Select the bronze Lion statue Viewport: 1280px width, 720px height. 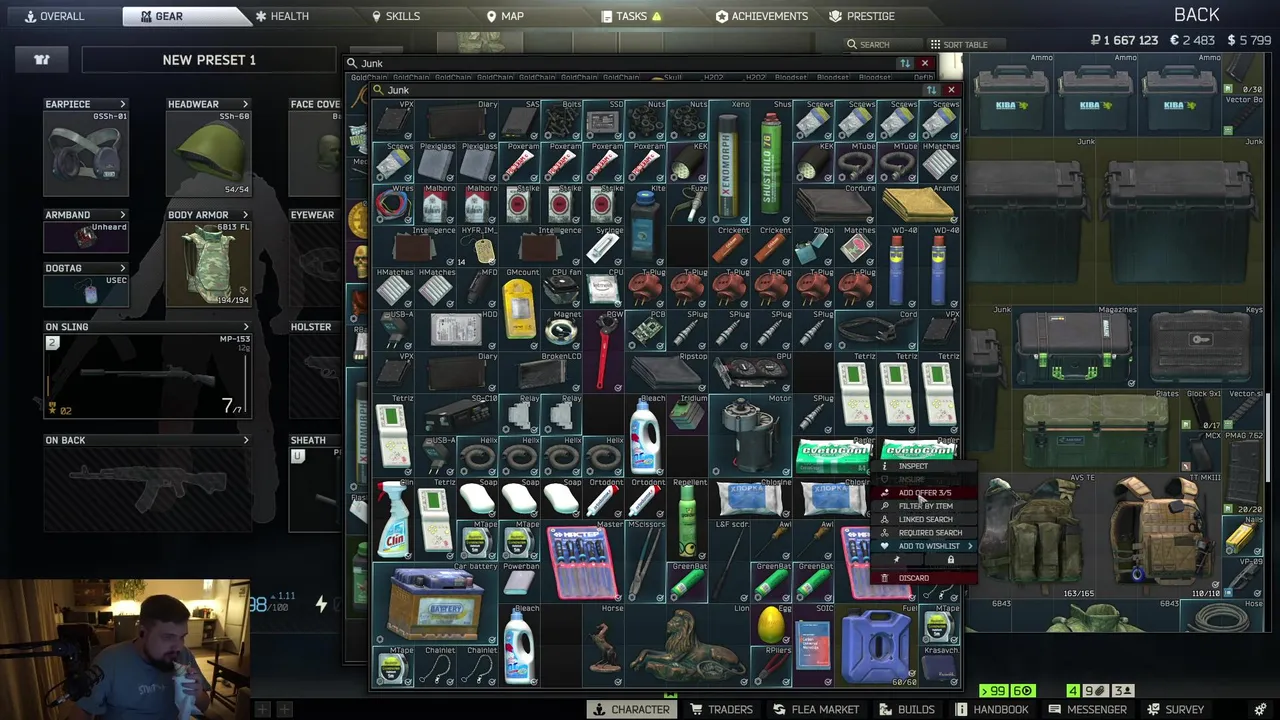pyautogui.click(x=687, y=645)
